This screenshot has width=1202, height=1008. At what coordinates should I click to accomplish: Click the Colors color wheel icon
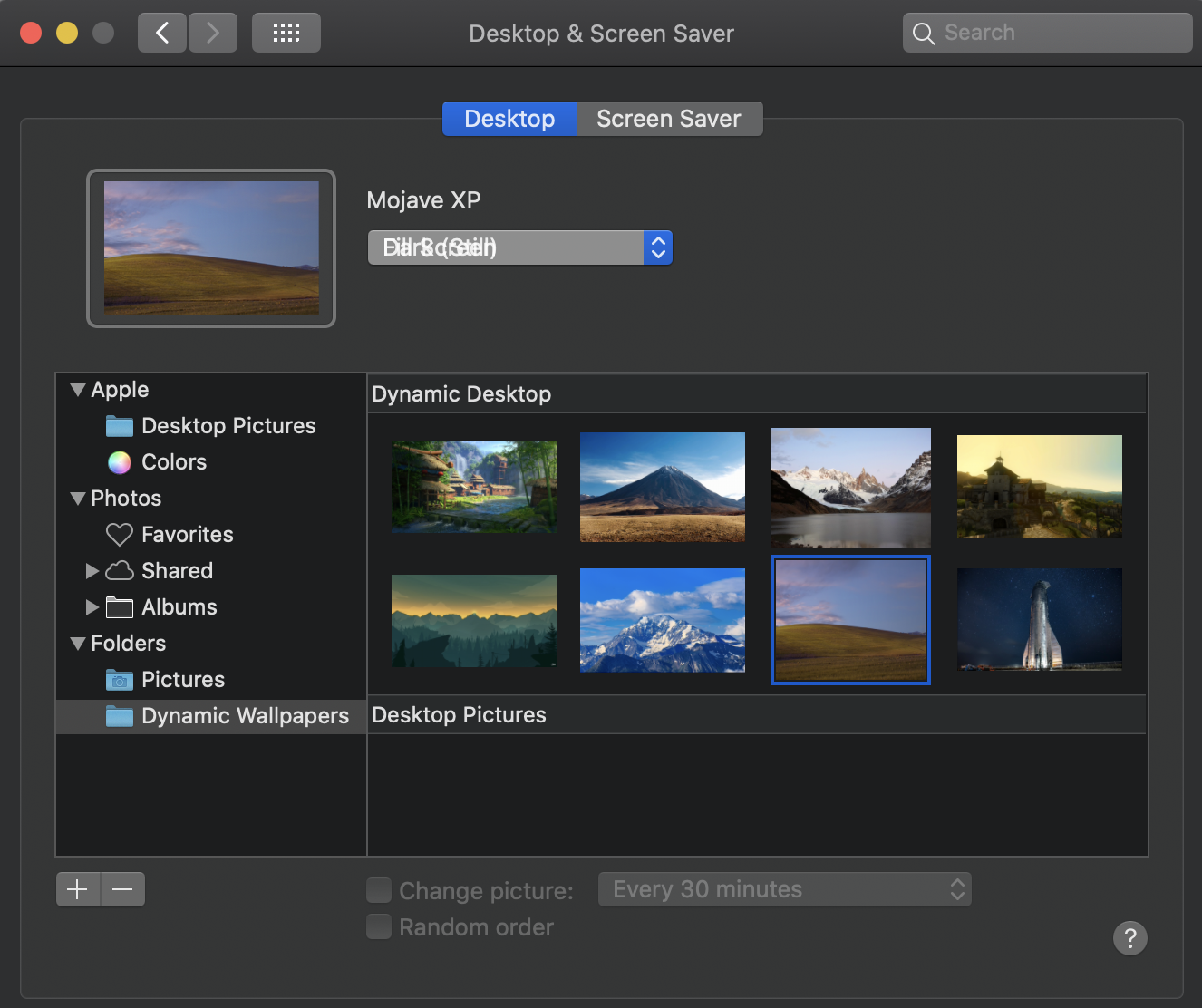120,462
